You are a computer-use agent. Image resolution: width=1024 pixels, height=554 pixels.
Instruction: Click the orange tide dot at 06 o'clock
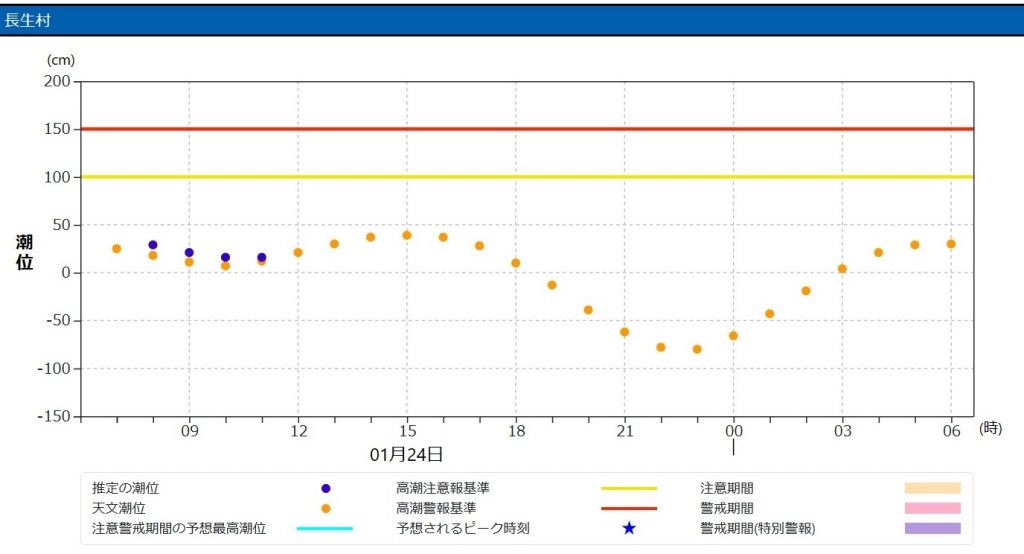[x=951, y=244]
